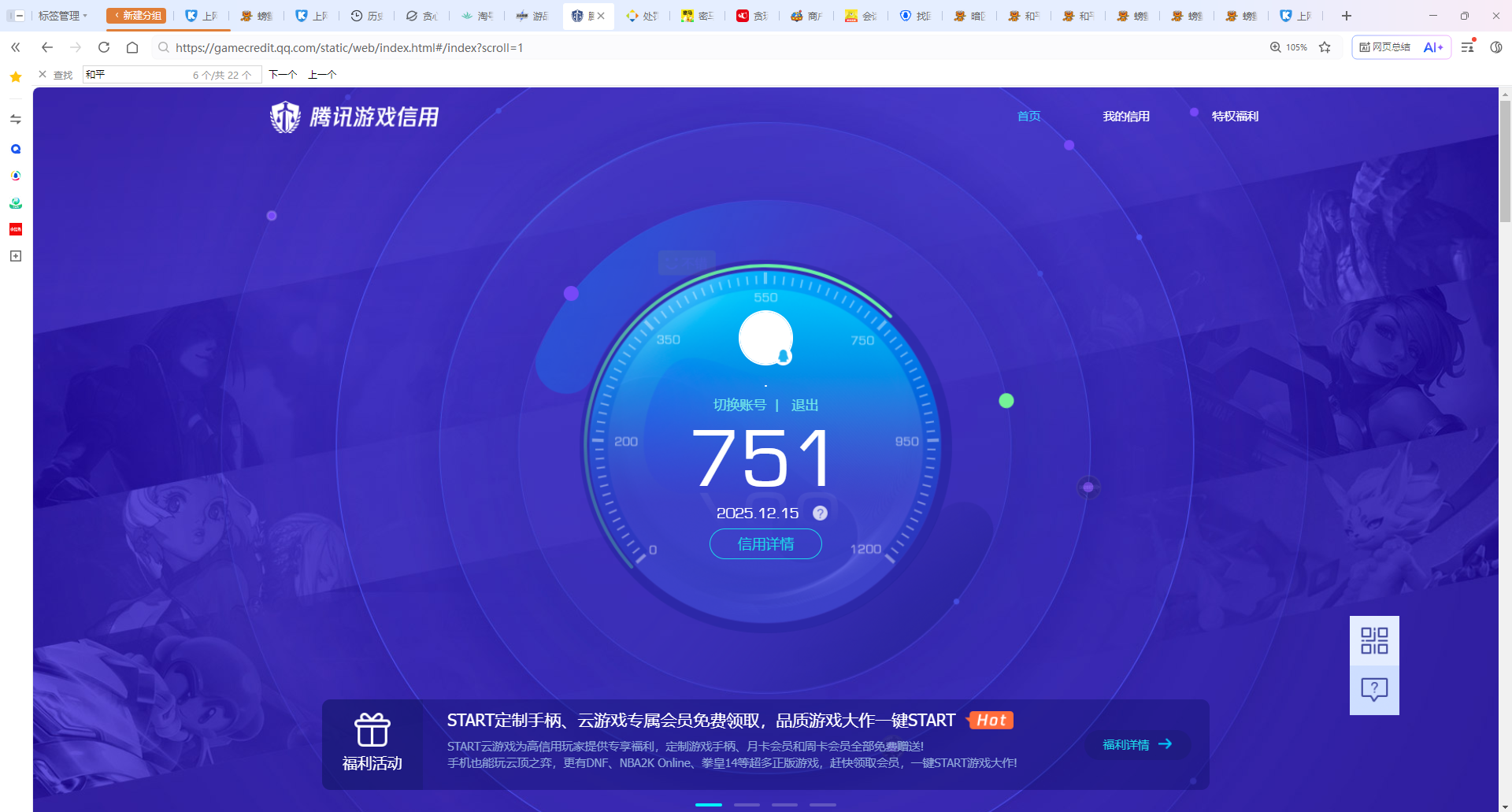Select the second banner carousel indicator

point(747,804)
